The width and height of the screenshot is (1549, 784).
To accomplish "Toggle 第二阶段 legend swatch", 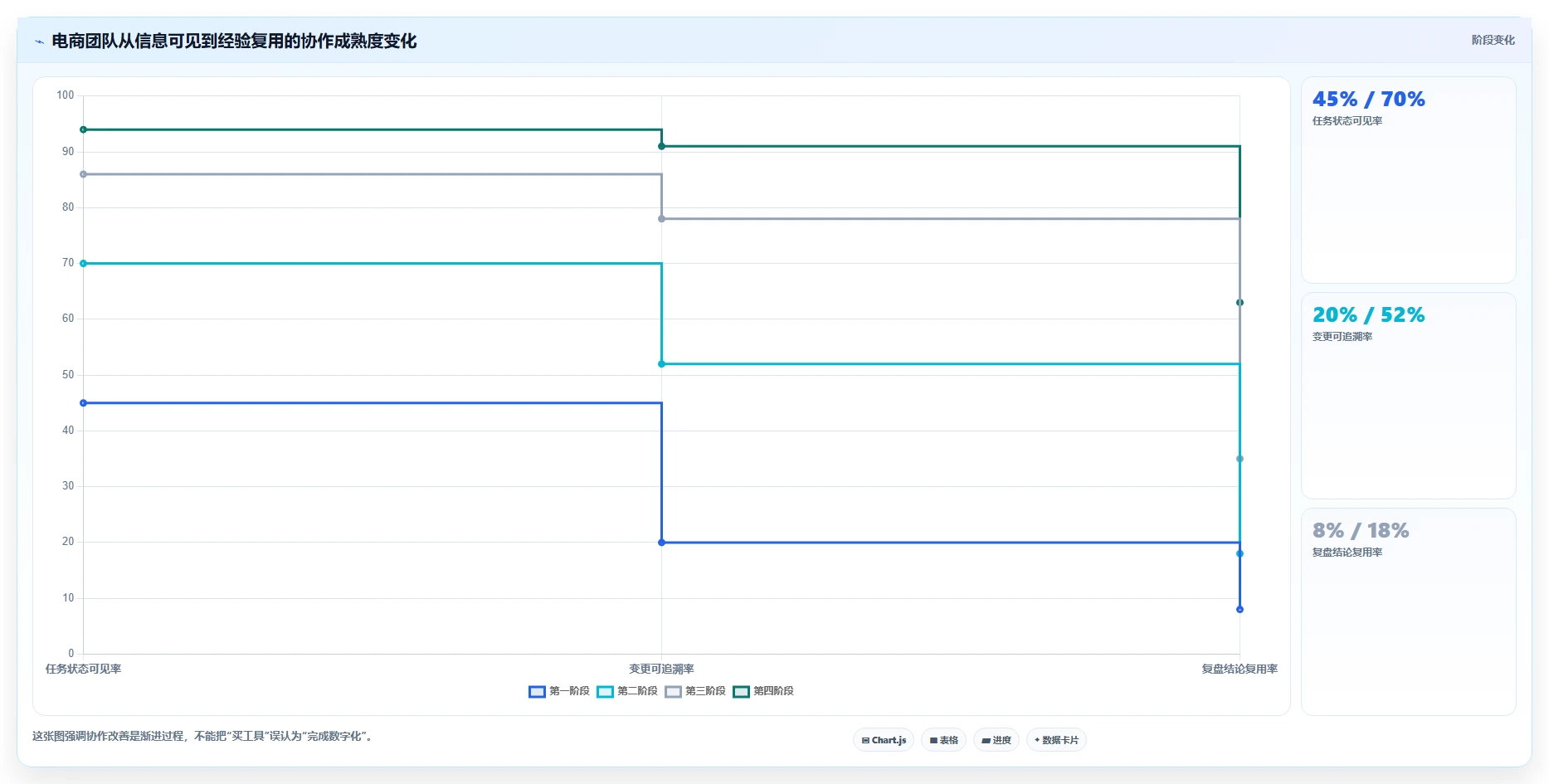I will pos(605,692).
